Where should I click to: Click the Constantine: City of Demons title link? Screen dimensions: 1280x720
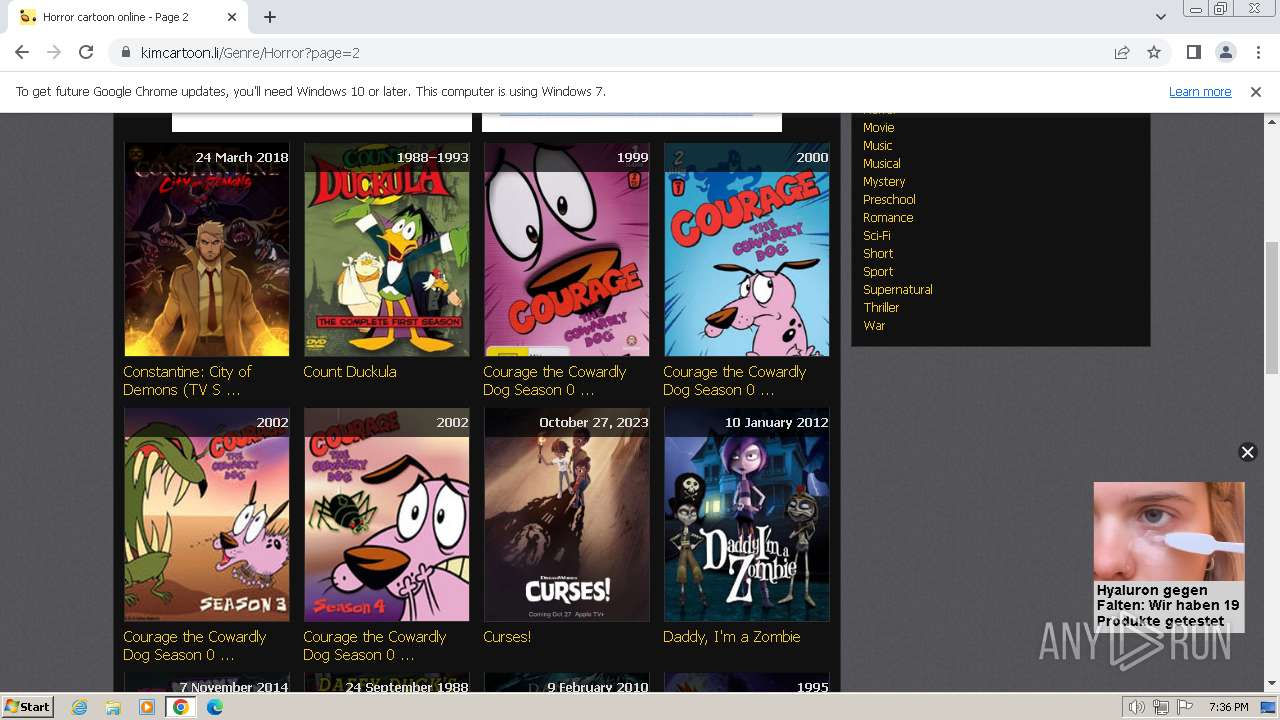coord(187,380)
